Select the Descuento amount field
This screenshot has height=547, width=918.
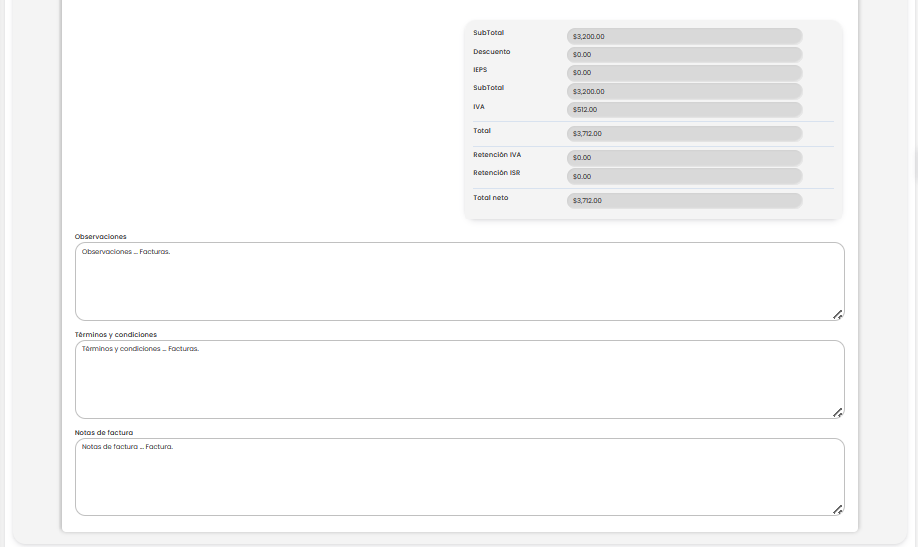(684, 54)
